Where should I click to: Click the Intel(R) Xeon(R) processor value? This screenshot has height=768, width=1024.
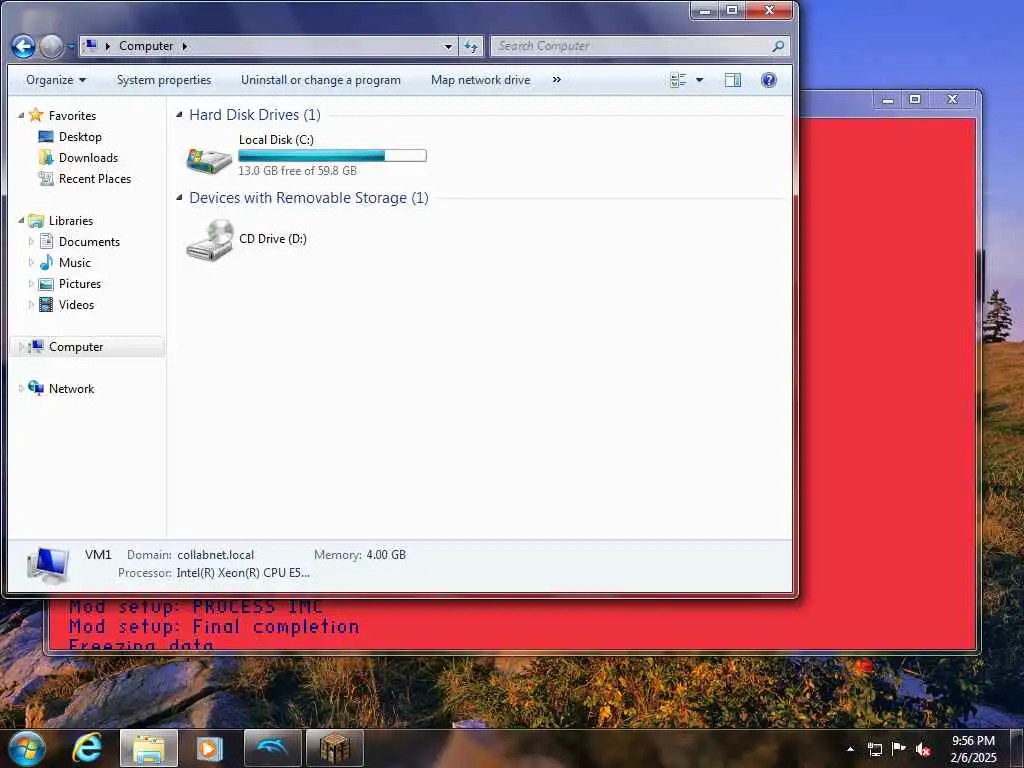pyautogui.click(x=243, y=573)
